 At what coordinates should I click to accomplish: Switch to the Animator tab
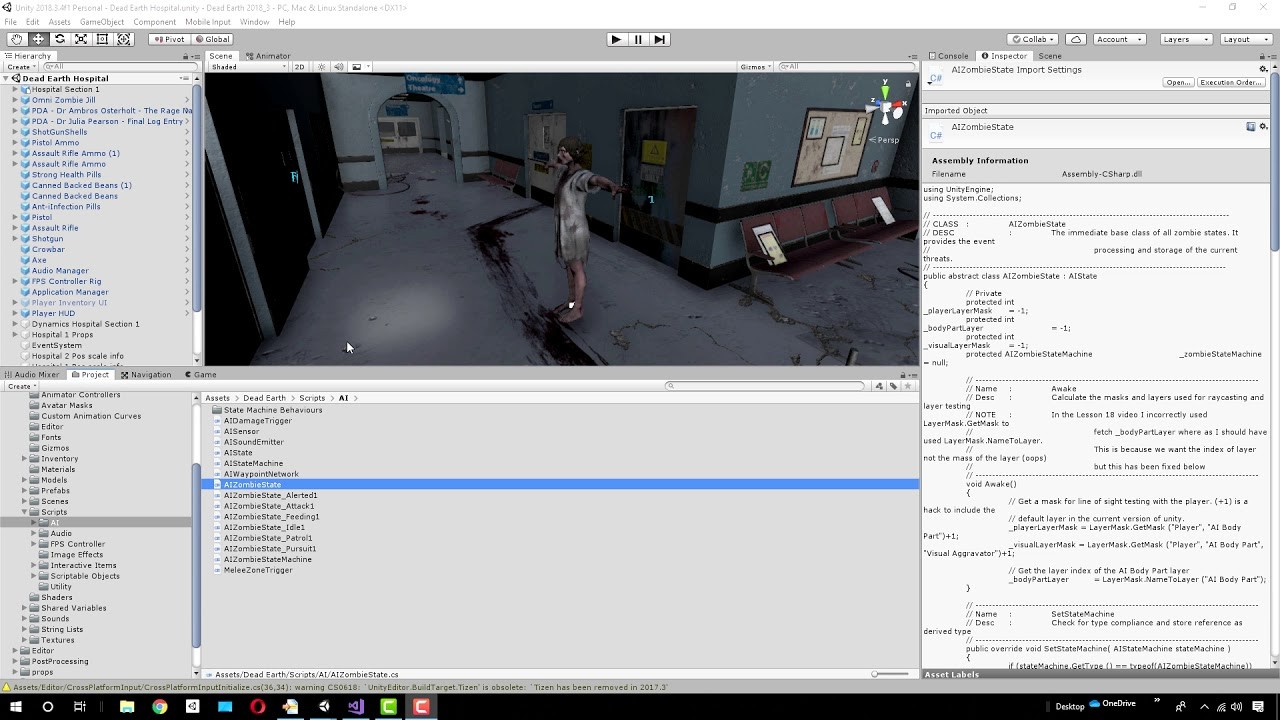pos(268,56)
